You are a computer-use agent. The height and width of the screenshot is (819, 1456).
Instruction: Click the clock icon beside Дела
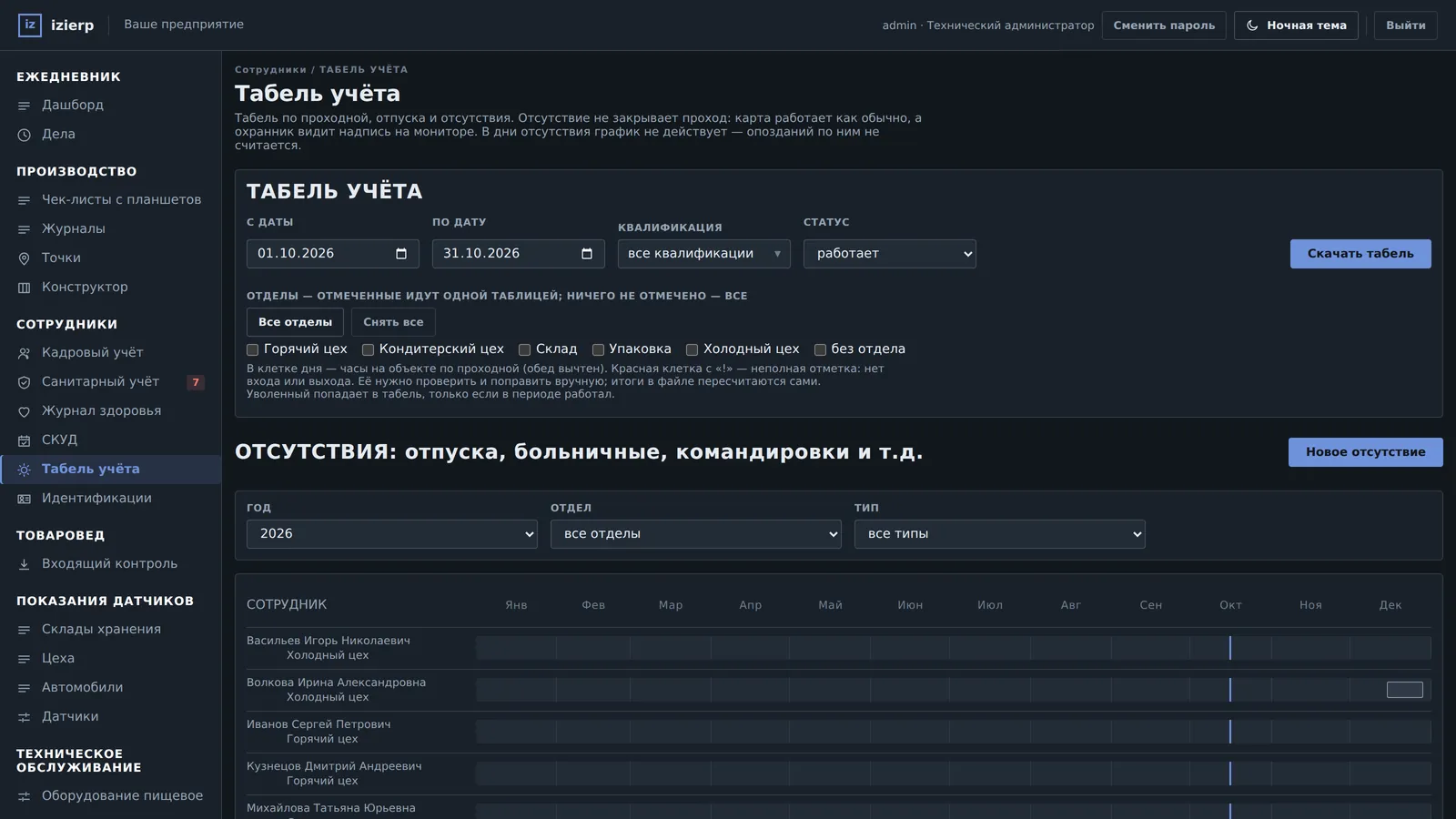(x=25, y=135)
